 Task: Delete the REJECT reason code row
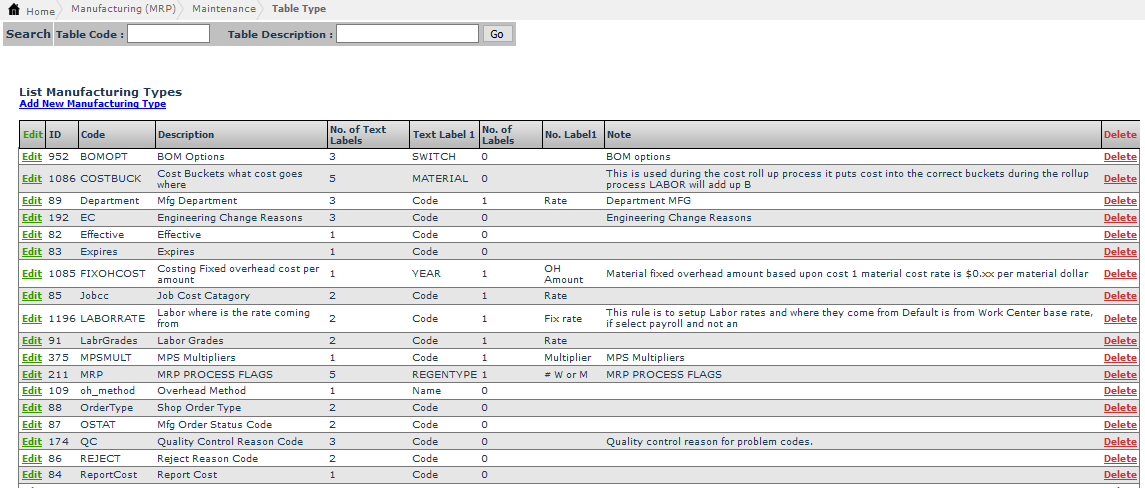tap(1120, 459)
